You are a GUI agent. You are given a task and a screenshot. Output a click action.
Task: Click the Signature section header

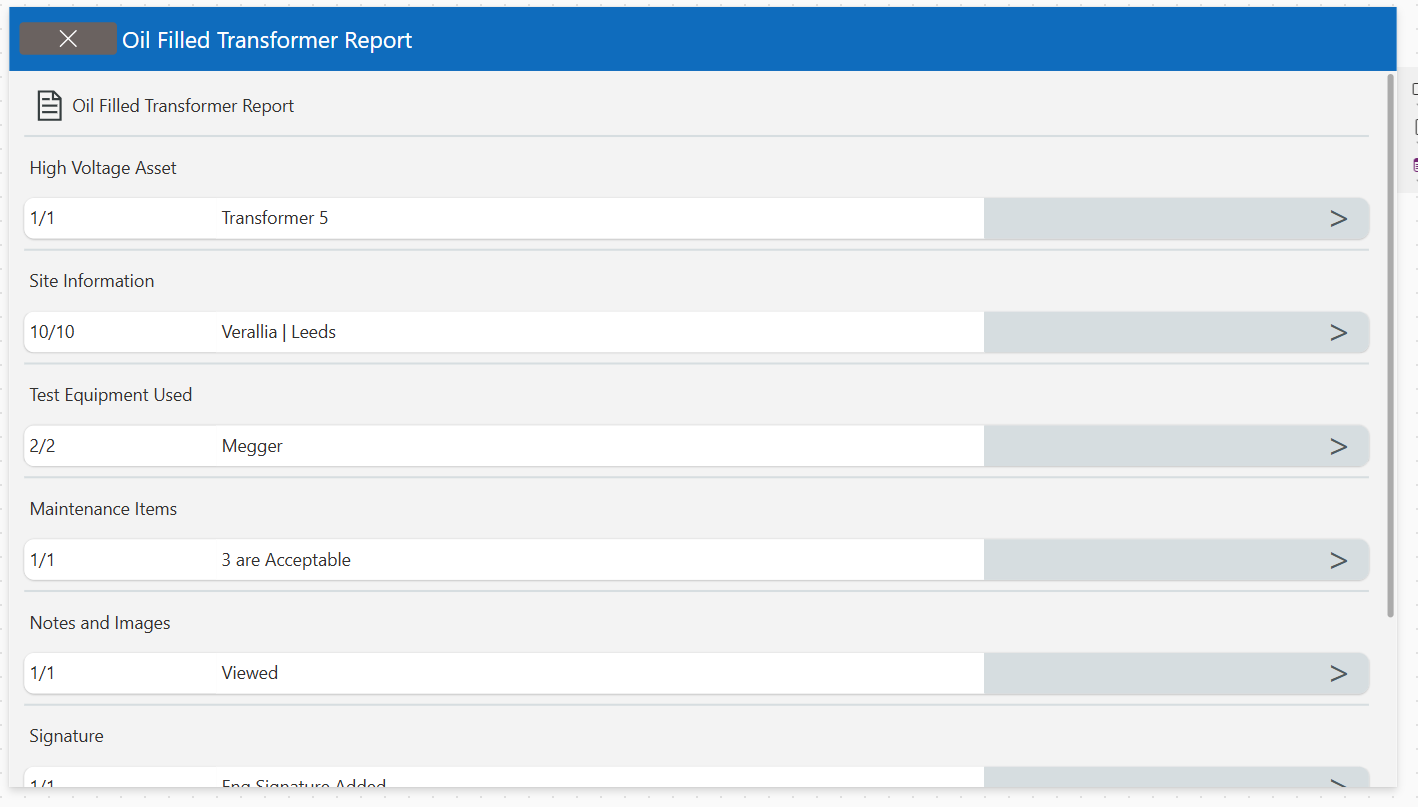point(66,735)
